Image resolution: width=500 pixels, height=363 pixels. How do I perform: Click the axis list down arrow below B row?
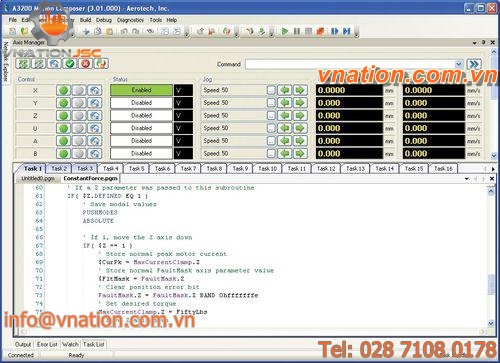(x=494, y=155)
